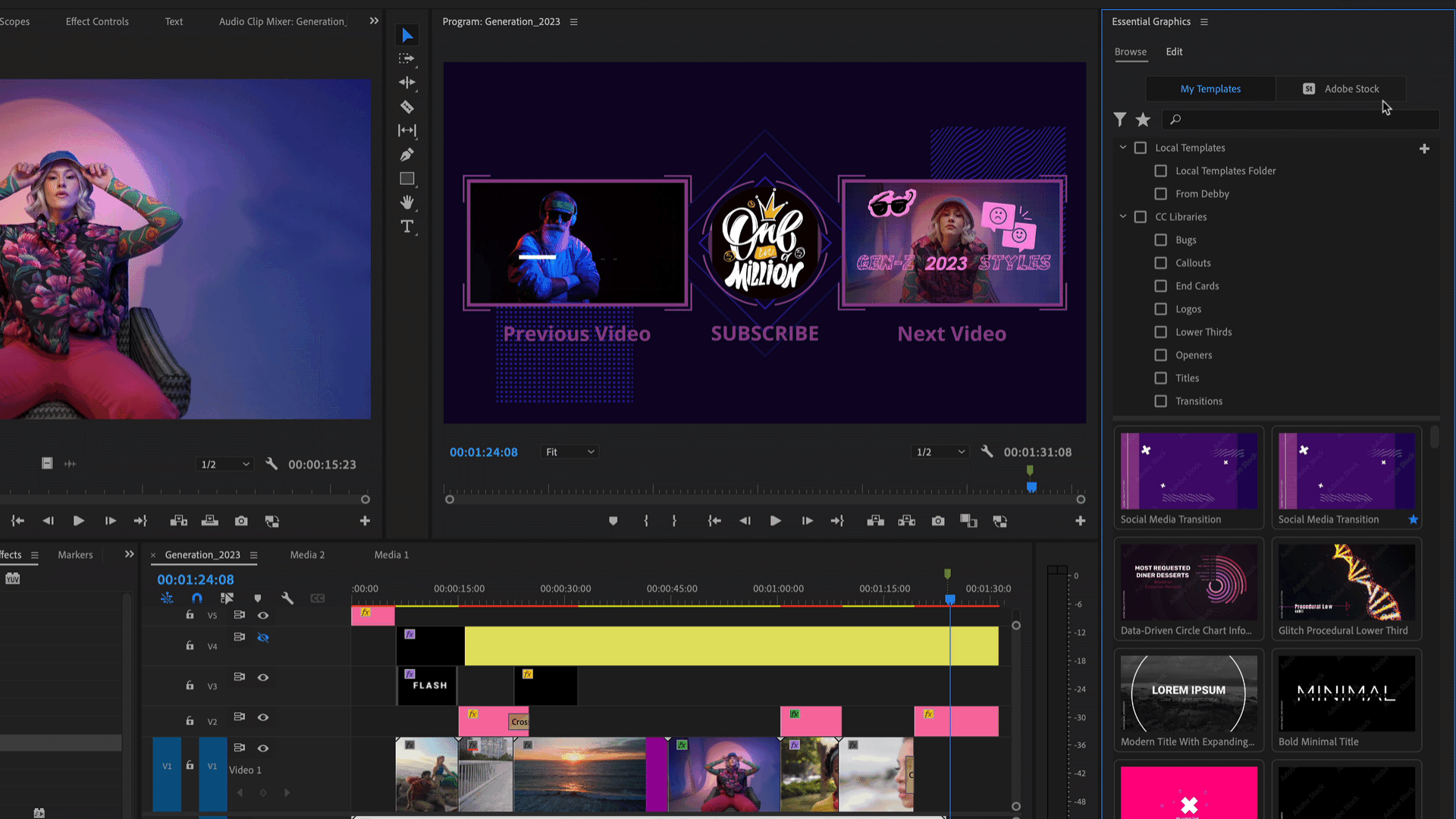This screenshot has width=1456, height=819.
Task: Click the favorites star filter icon
Action: [x=1143, y=120]
